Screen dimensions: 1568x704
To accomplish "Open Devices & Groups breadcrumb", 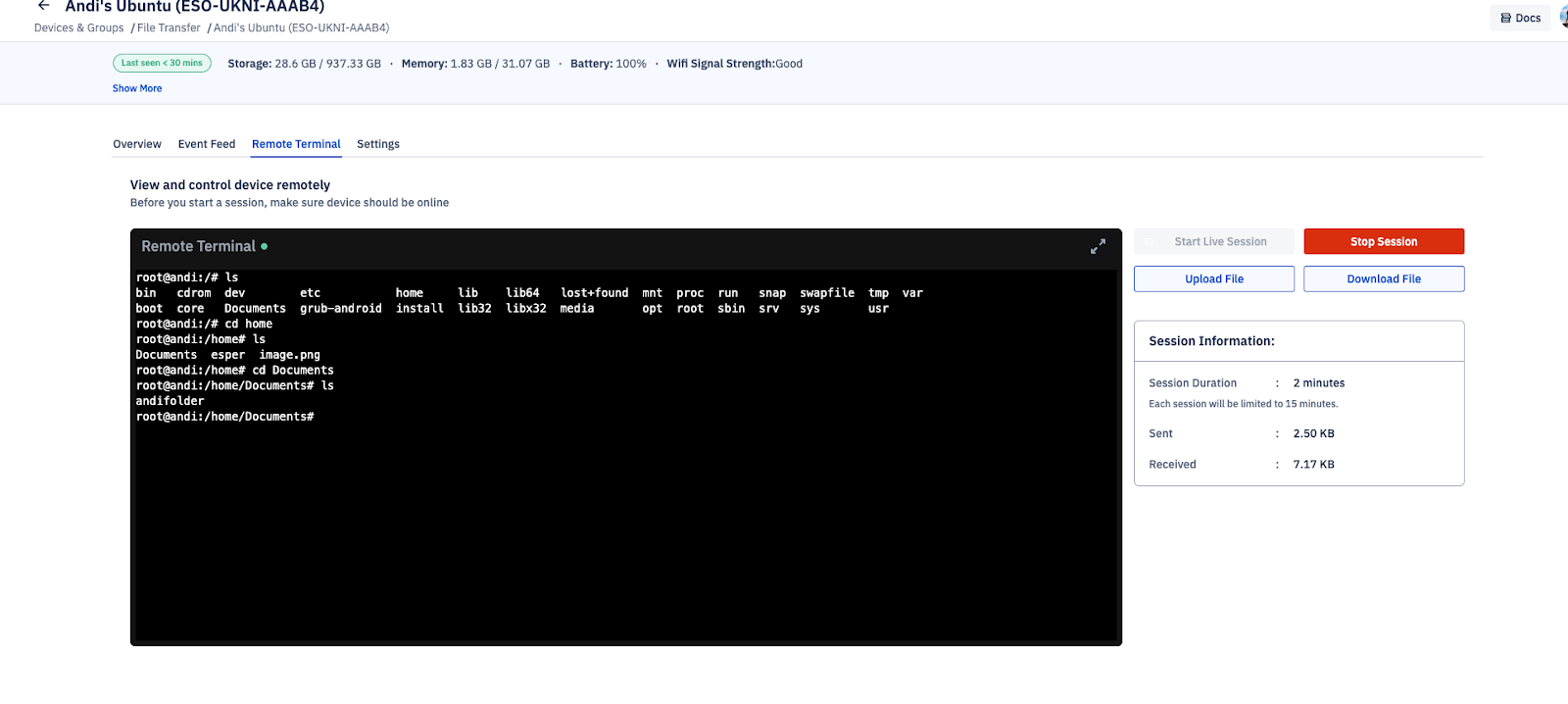I will tap(79, 27).
